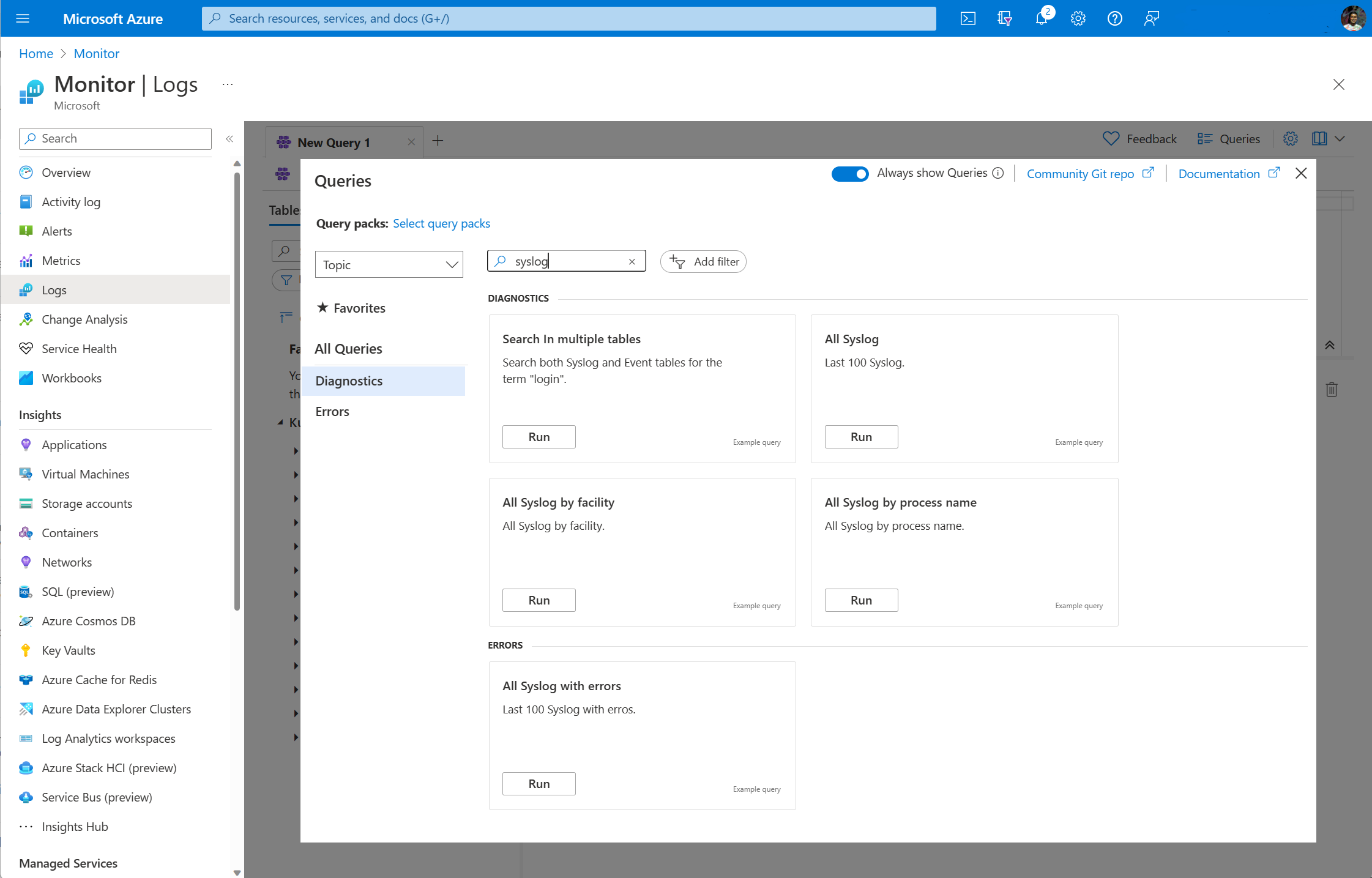The image size is (1372, 878).
Task: Open the top bar feedback person icon
Action: (1152, 18)
